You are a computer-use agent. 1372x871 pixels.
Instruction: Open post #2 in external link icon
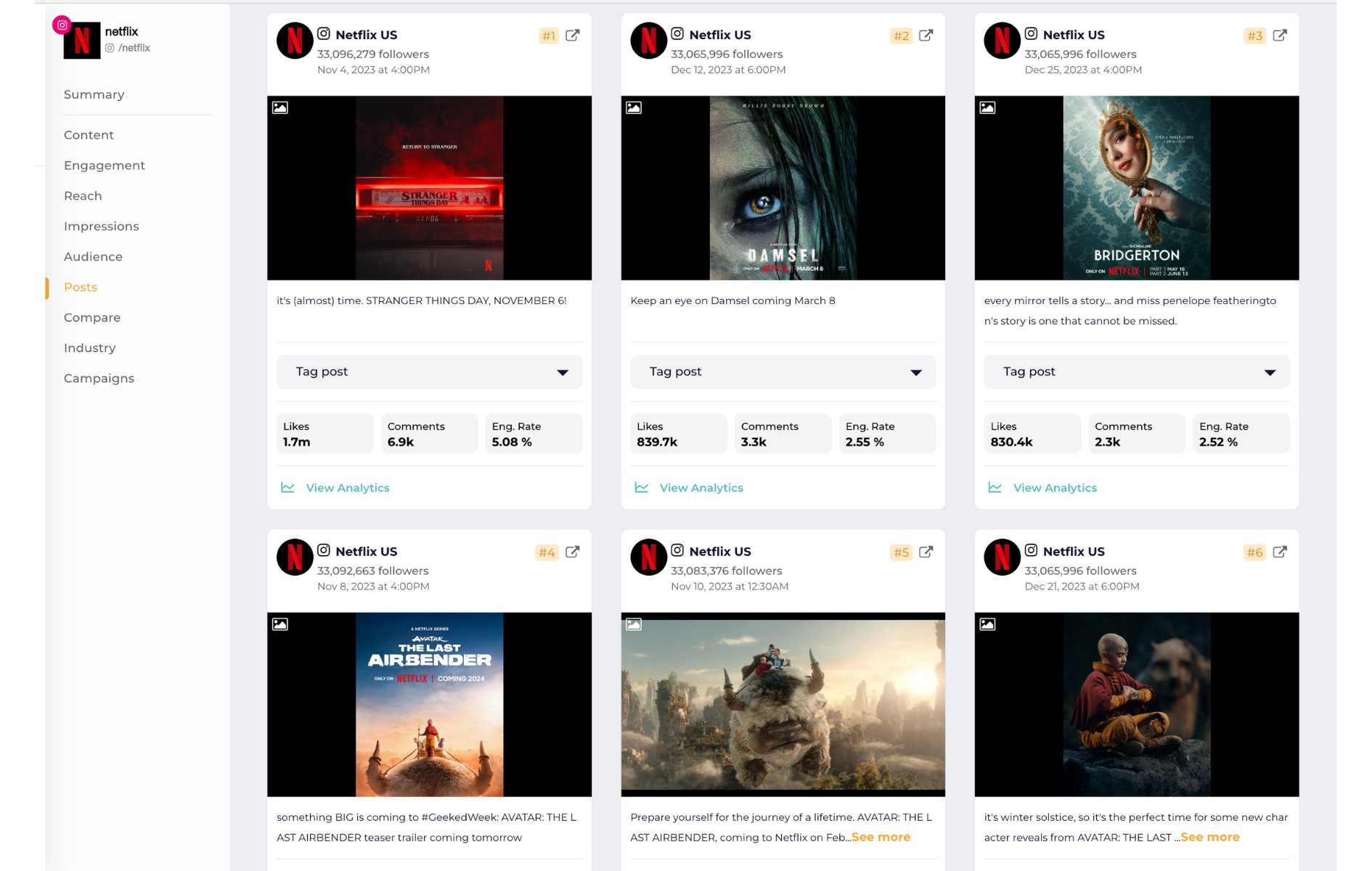coord(926,35)
